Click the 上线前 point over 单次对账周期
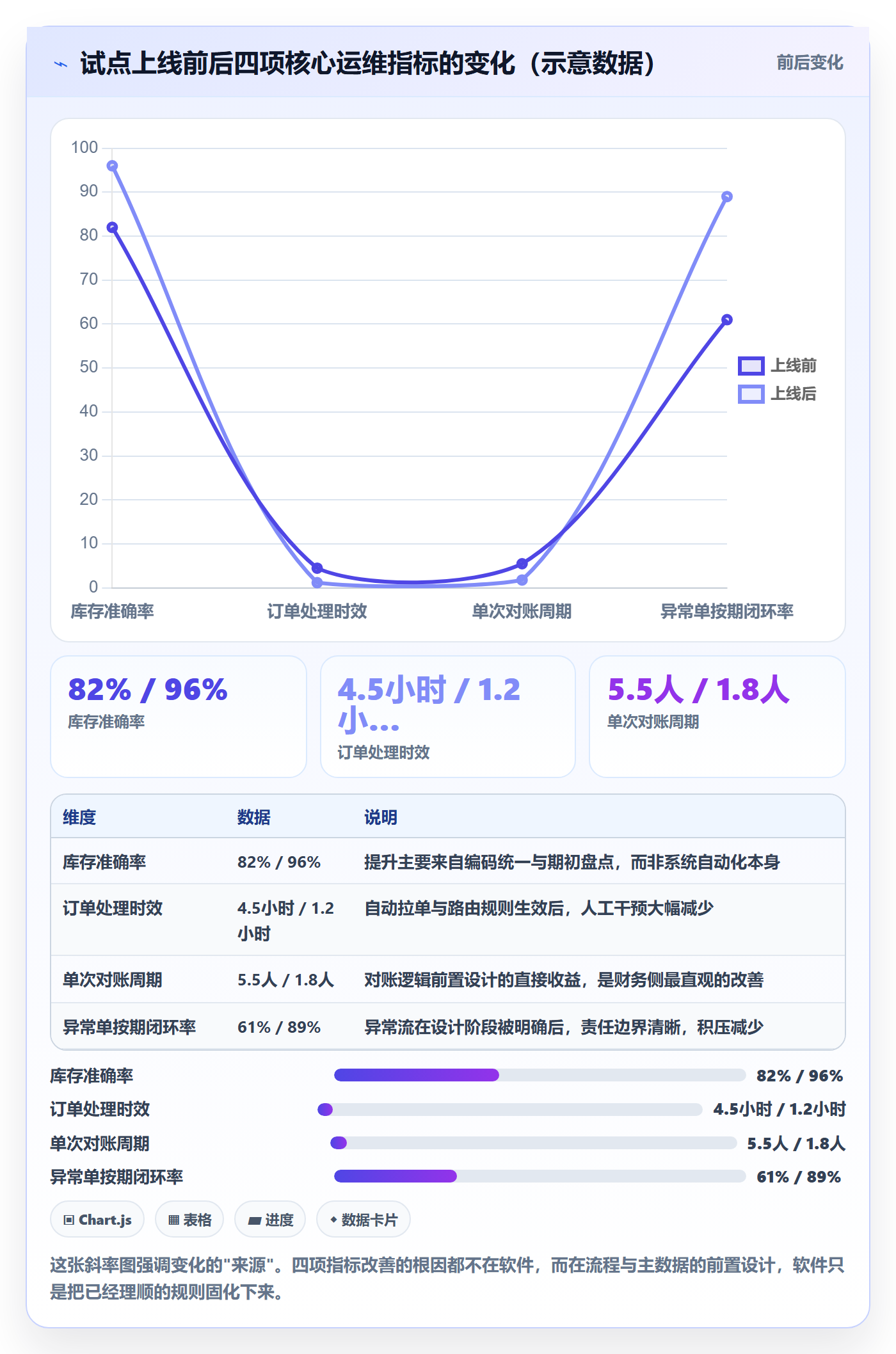Image resolution: width=896 pixels, height=1354 pixels. pos(522,564)
